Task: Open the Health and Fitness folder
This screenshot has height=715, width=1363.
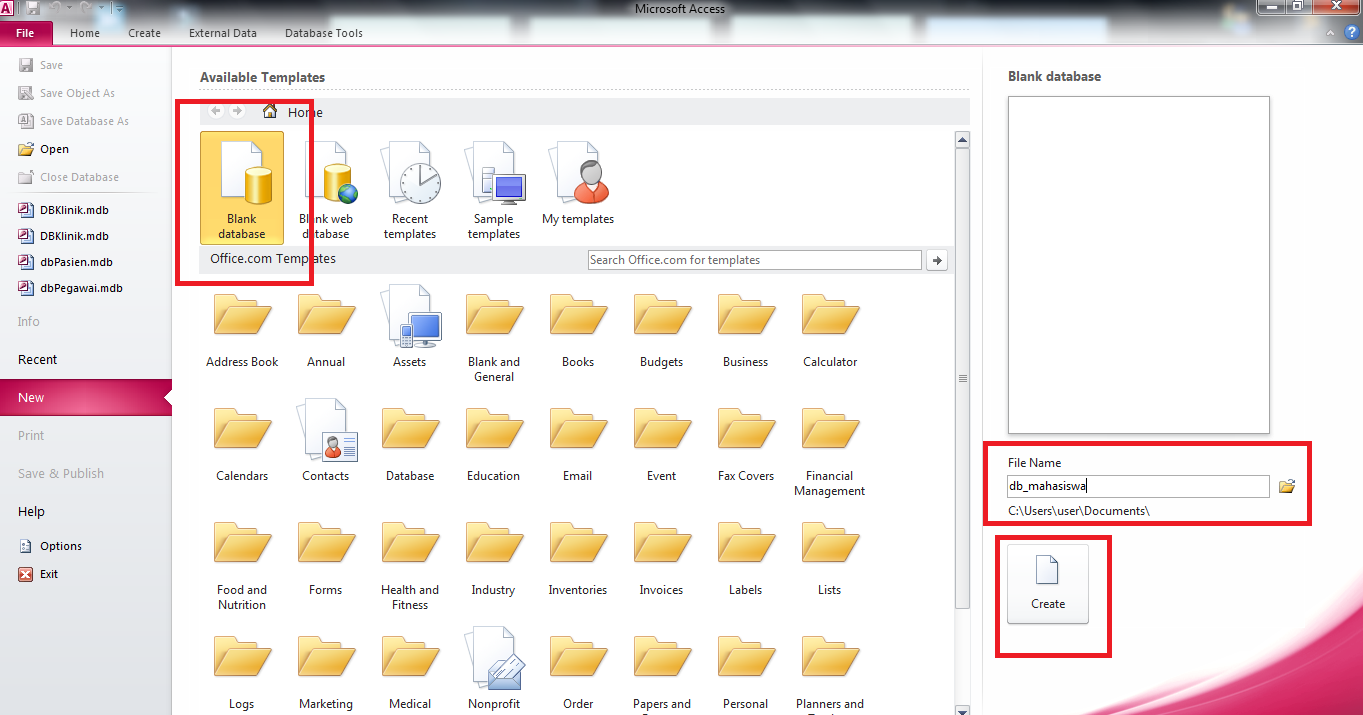Action: [410, 565]
